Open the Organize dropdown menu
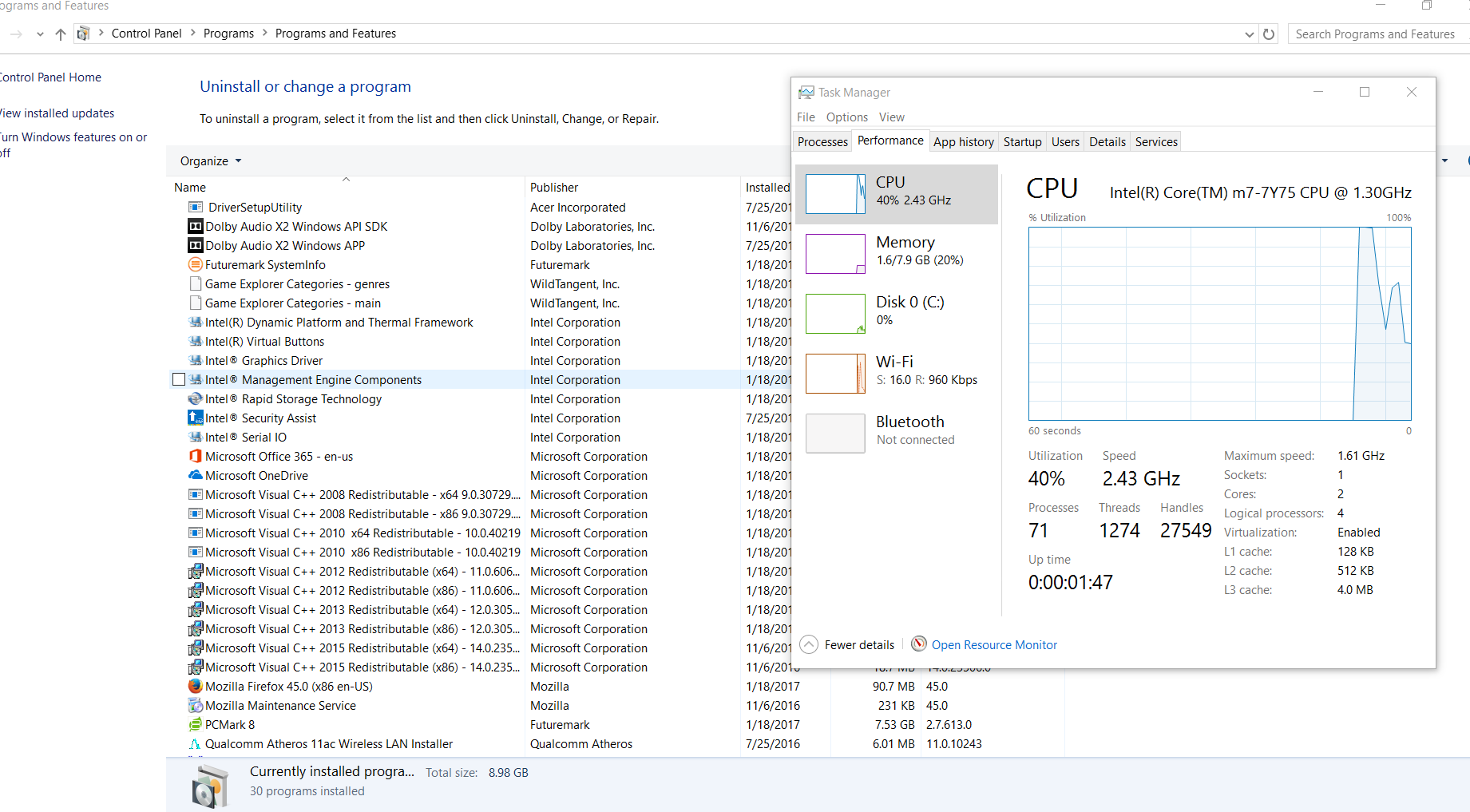Viewport: 1470px width, 812px height. (211, 160)
